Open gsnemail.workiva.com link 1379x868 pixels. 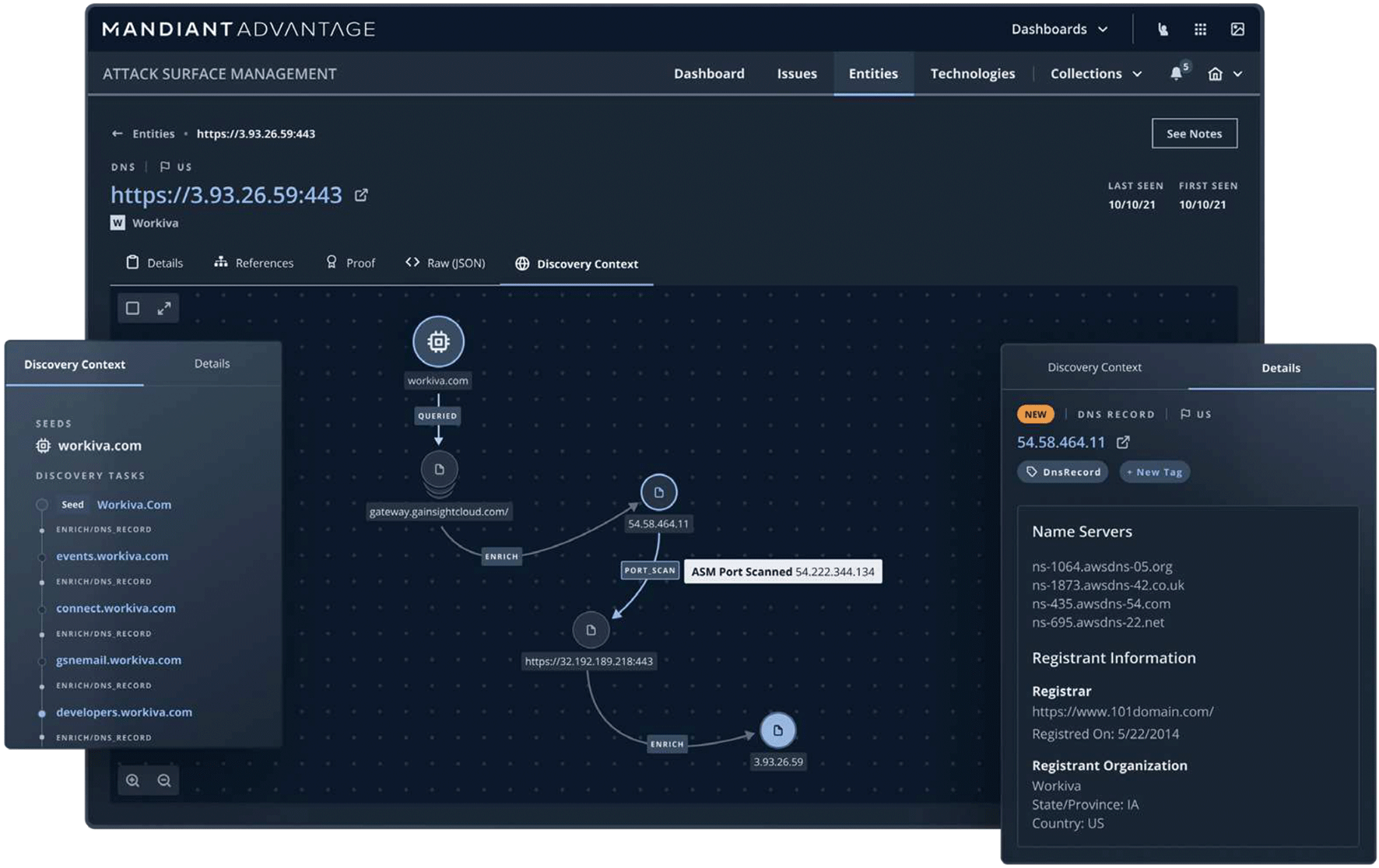click(118, 660)
